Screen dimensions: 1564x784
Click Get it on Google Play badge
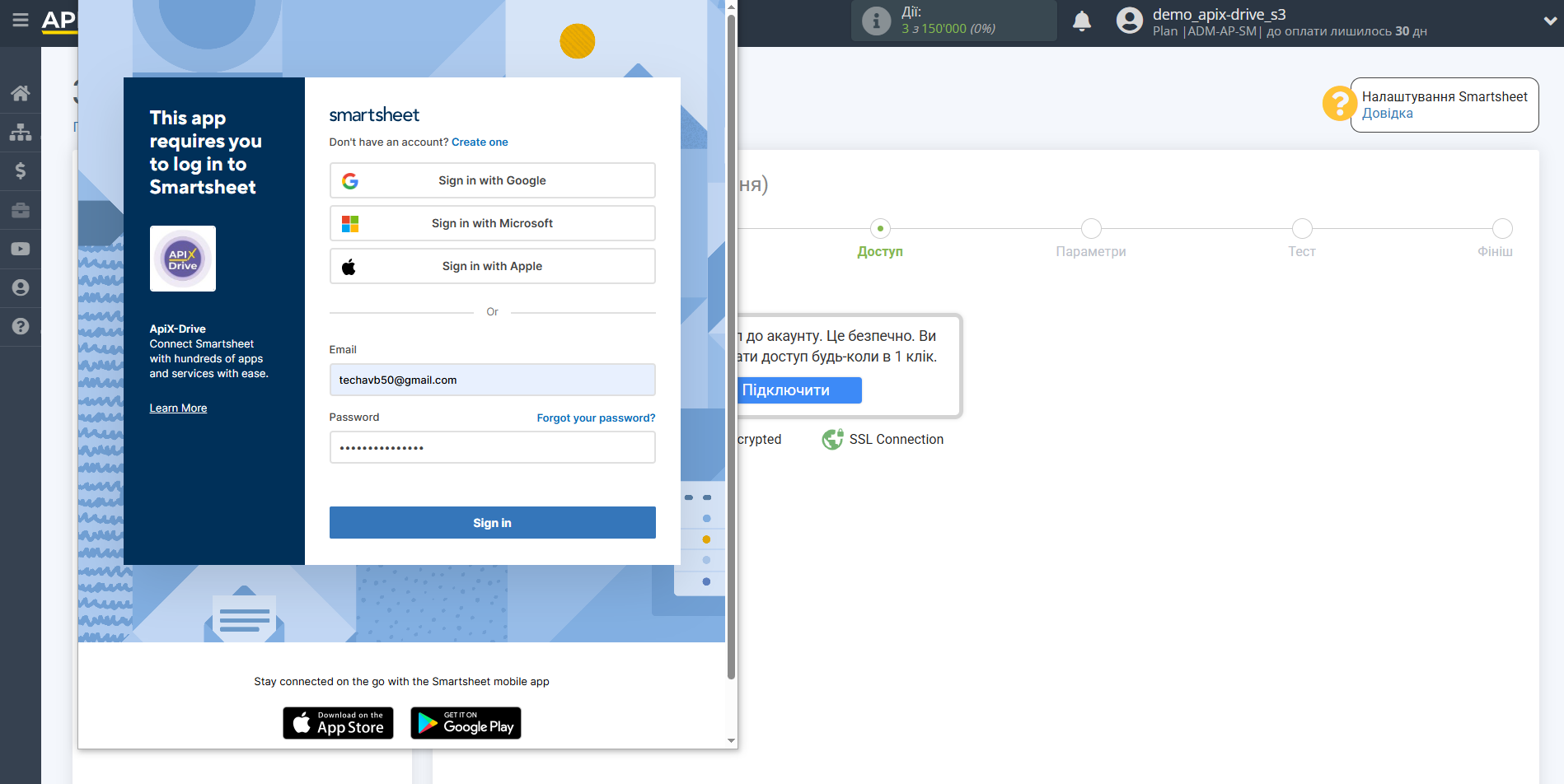pyautogui.click(x=466, y=723)
